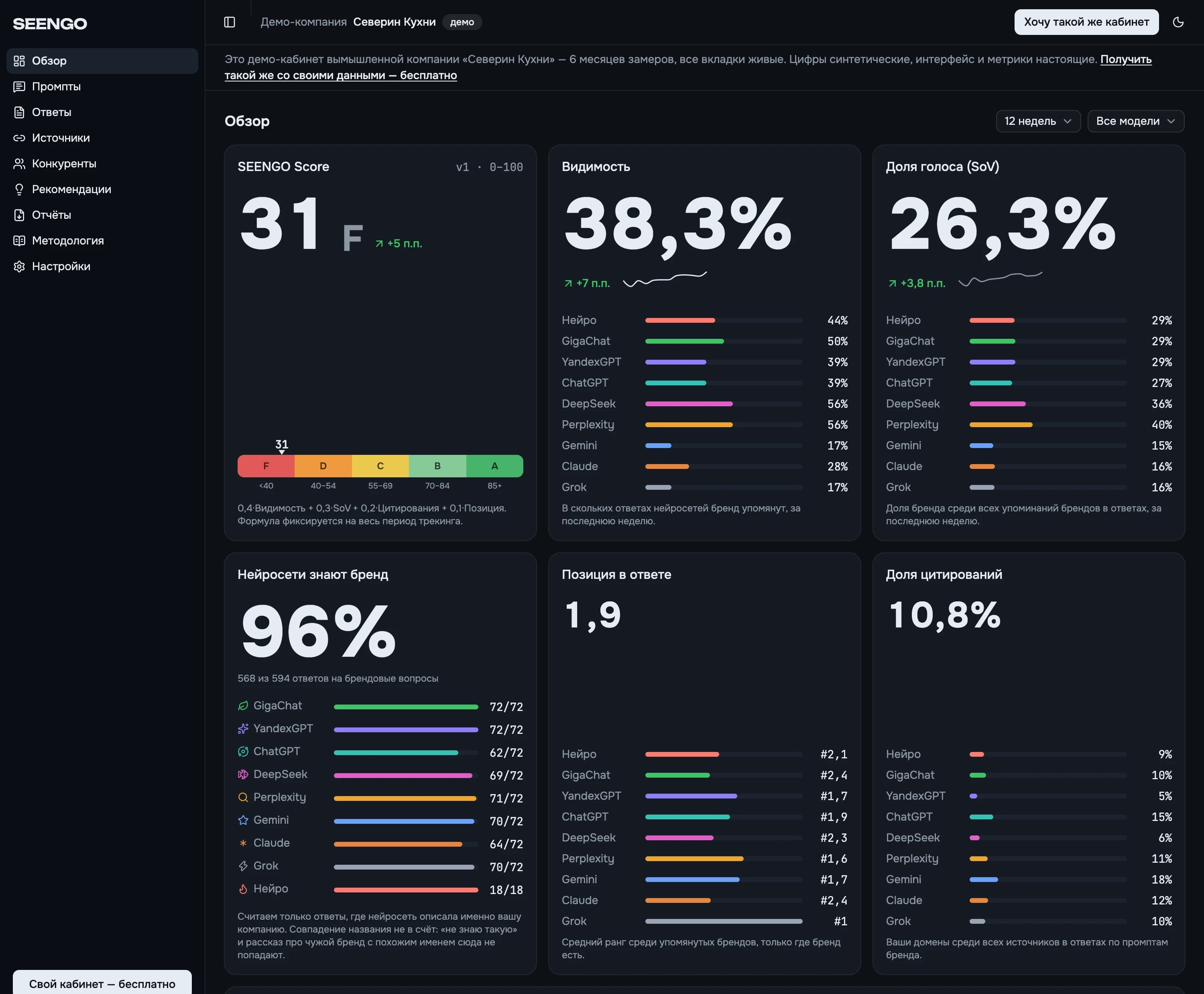Click the Рекомендации lightbulb icon

[x=20, y=189]
